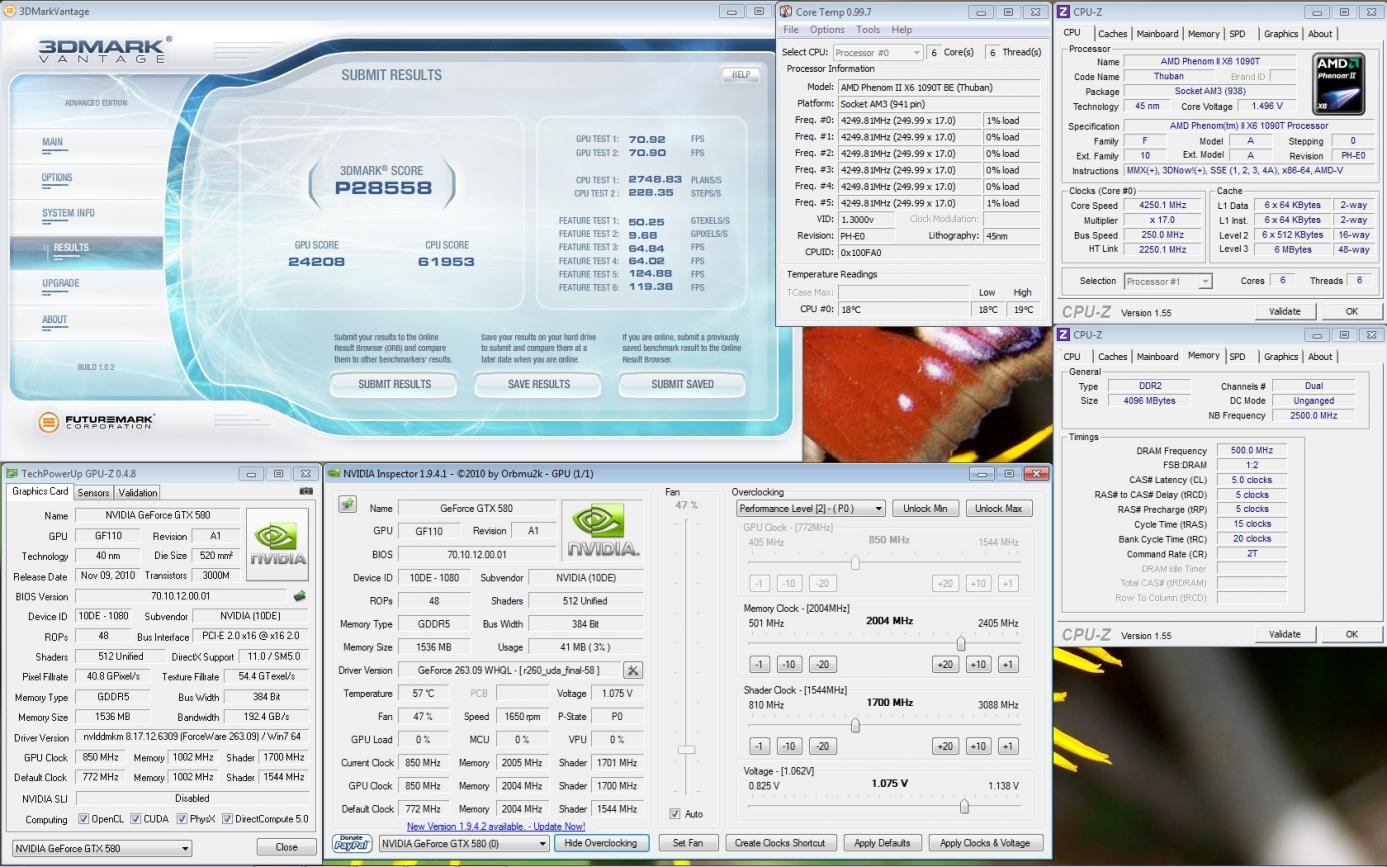Viewport: 1387px width, 867px height.
Task: Click the NVIDIA logo in NVIDIA Inspector
Action: 602,530
